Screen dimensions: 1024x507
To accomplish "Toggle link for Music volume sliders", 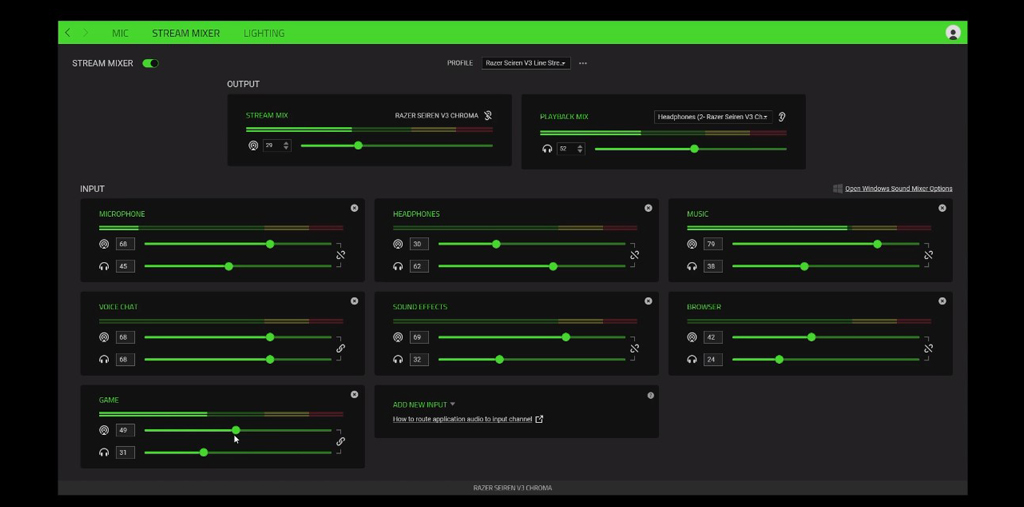I will pyautogui.click(x=928, y=255).
